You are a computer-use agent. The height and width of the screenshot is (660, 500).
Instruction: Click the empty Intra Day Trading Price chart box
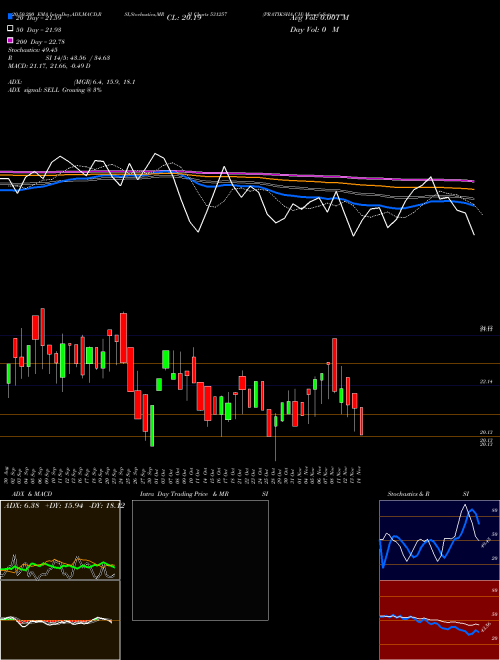click(x=200, y=560)
